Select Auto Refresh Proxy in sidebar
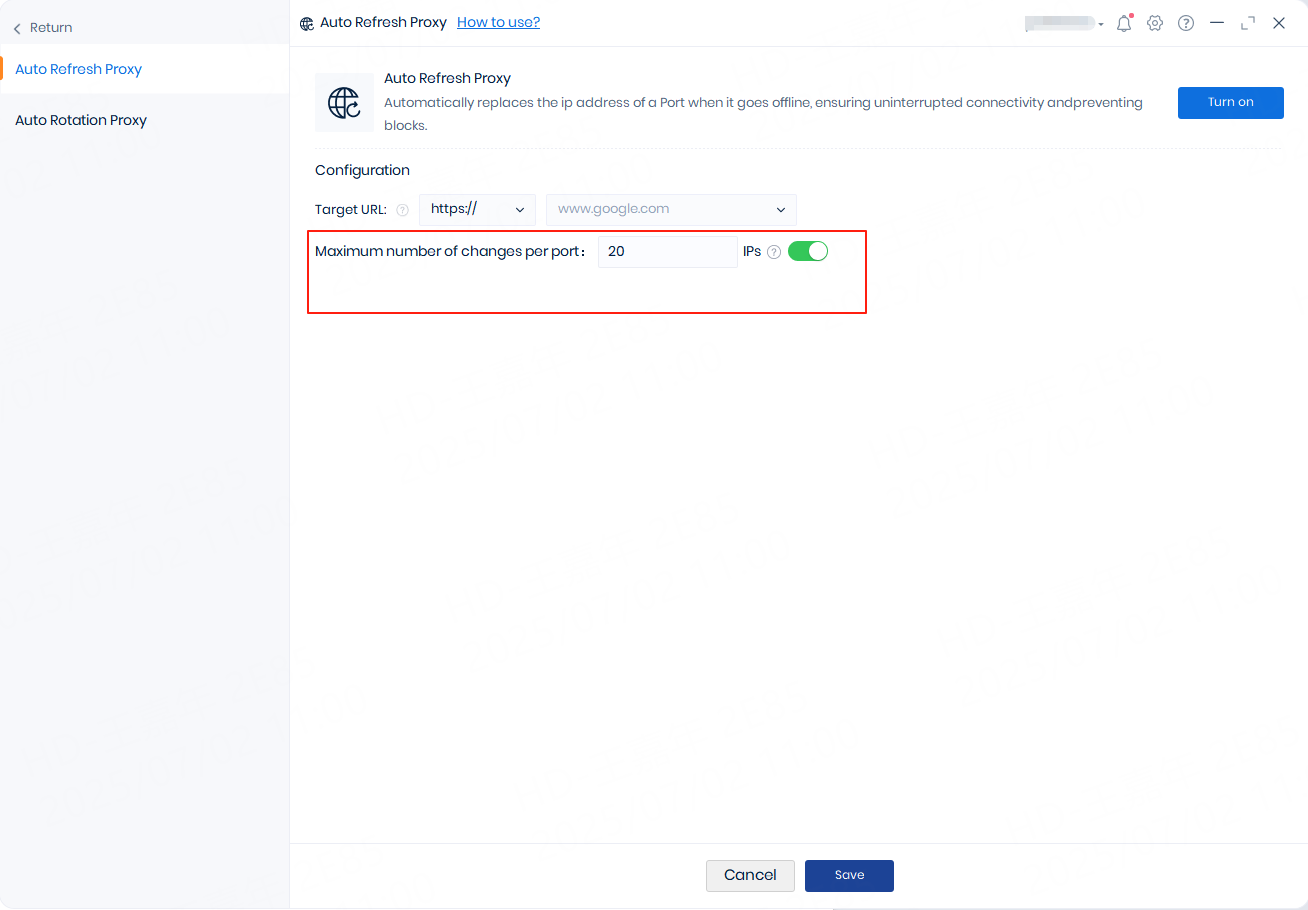Image resolution: width=1308 pixels, height=910 pixels. 79,69
